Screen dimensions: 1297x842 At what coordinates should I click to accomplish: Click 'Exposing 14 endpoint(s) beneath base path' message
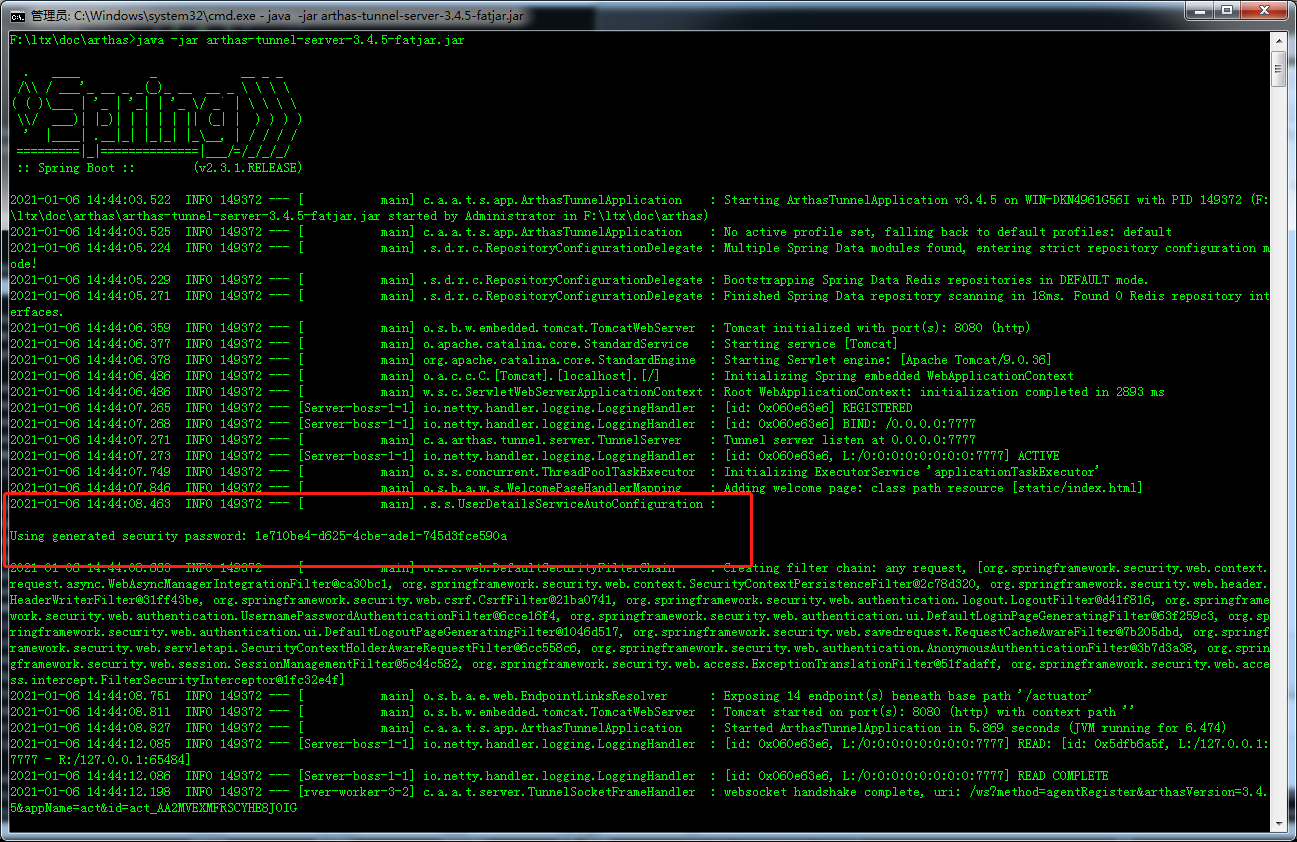tap(907, 696)
